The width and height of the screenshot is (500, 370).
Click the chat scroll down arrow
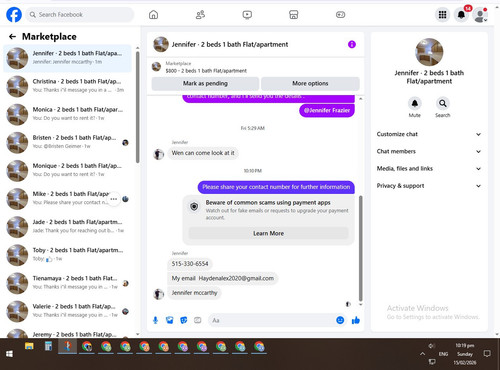point(360,305)
